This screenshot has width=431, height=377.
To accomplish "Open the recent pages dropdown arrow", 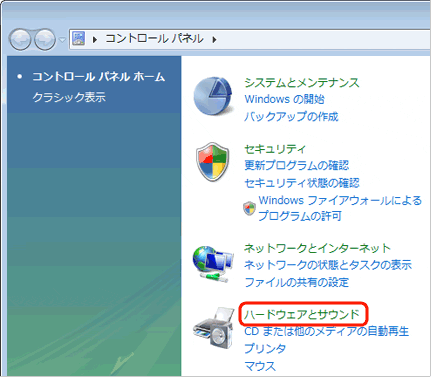I will pos(62,40).
